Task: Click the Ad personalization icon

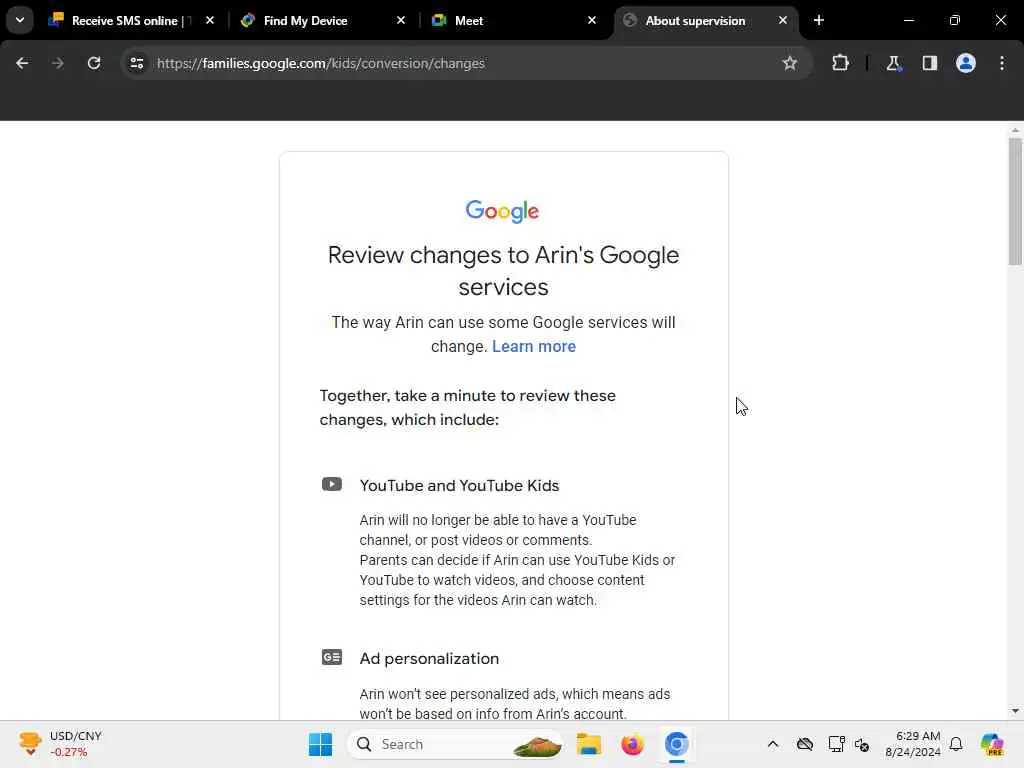Action: (x=332, y=657)
